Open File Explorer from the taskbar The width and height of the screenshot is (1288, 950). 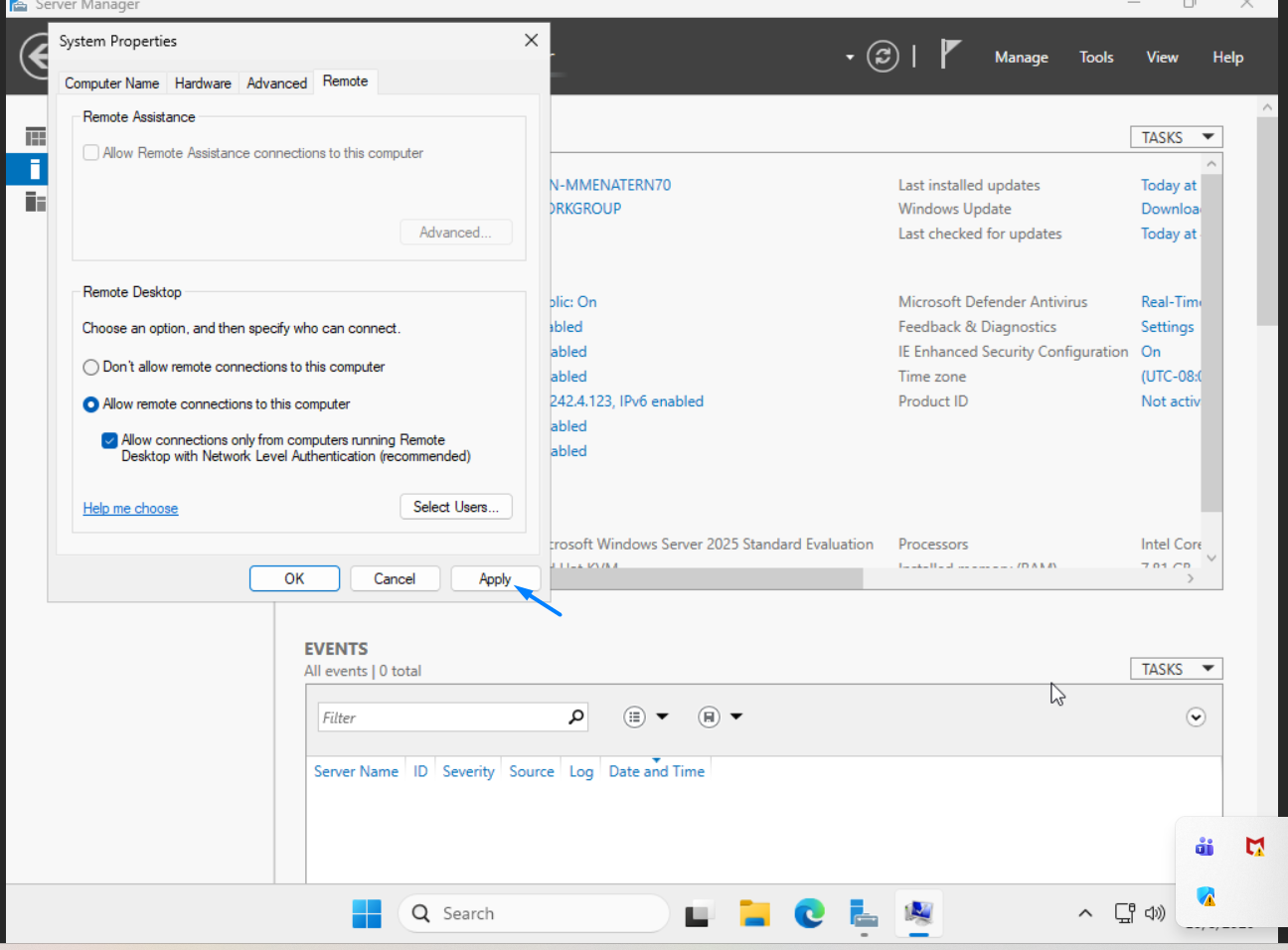(754, 913)
